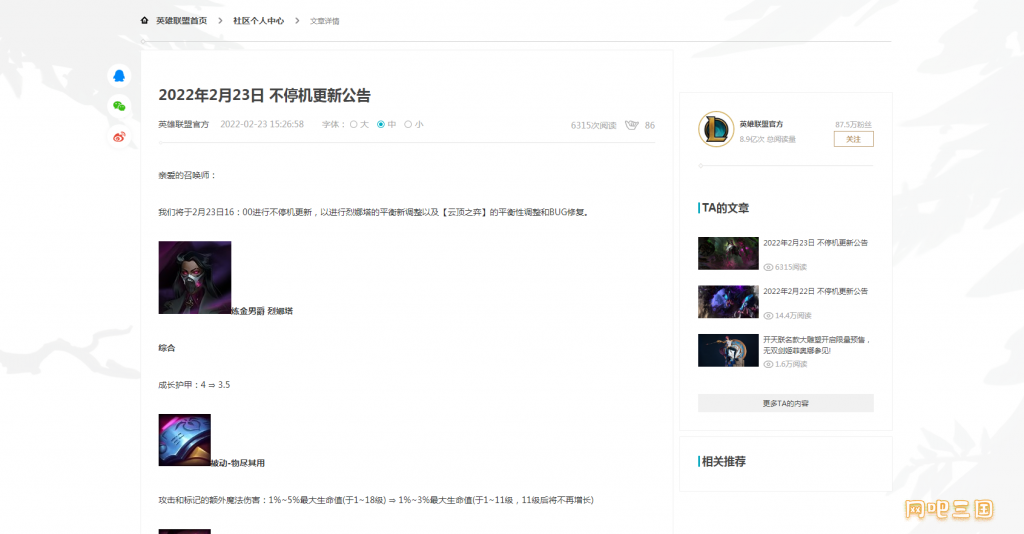The image size is (1024, 534).
Task: Click the author name 英雄联盟官方 under the title
Action: point(184,124)
